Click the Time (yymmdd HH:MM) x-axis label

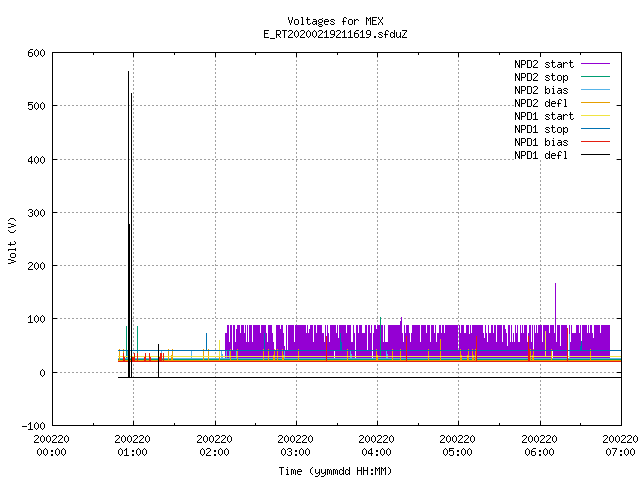(x=335, y=471)
